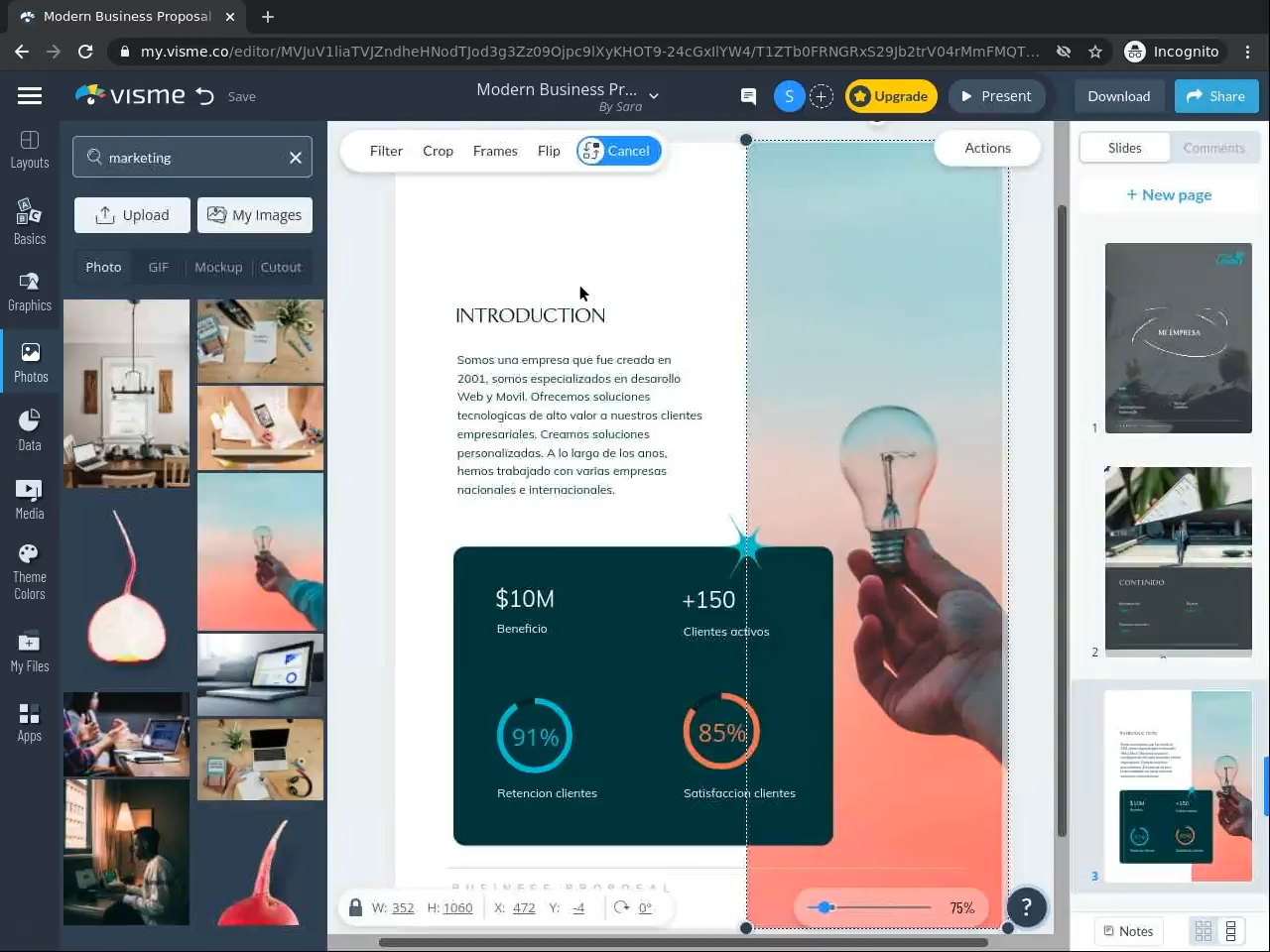Choose Crop in the image toolbar
1270x952 pixels.
coord(438,151)
